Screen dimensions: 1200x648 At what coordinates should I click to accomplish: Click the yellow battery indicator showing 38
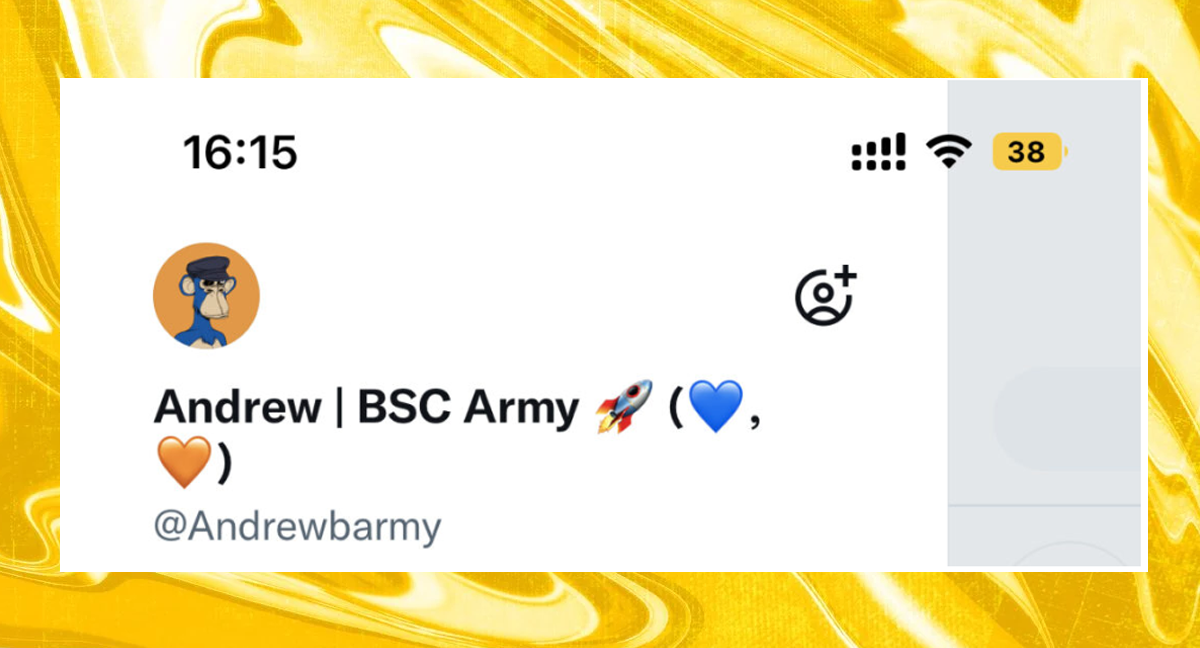click(x=1029, y=152)
